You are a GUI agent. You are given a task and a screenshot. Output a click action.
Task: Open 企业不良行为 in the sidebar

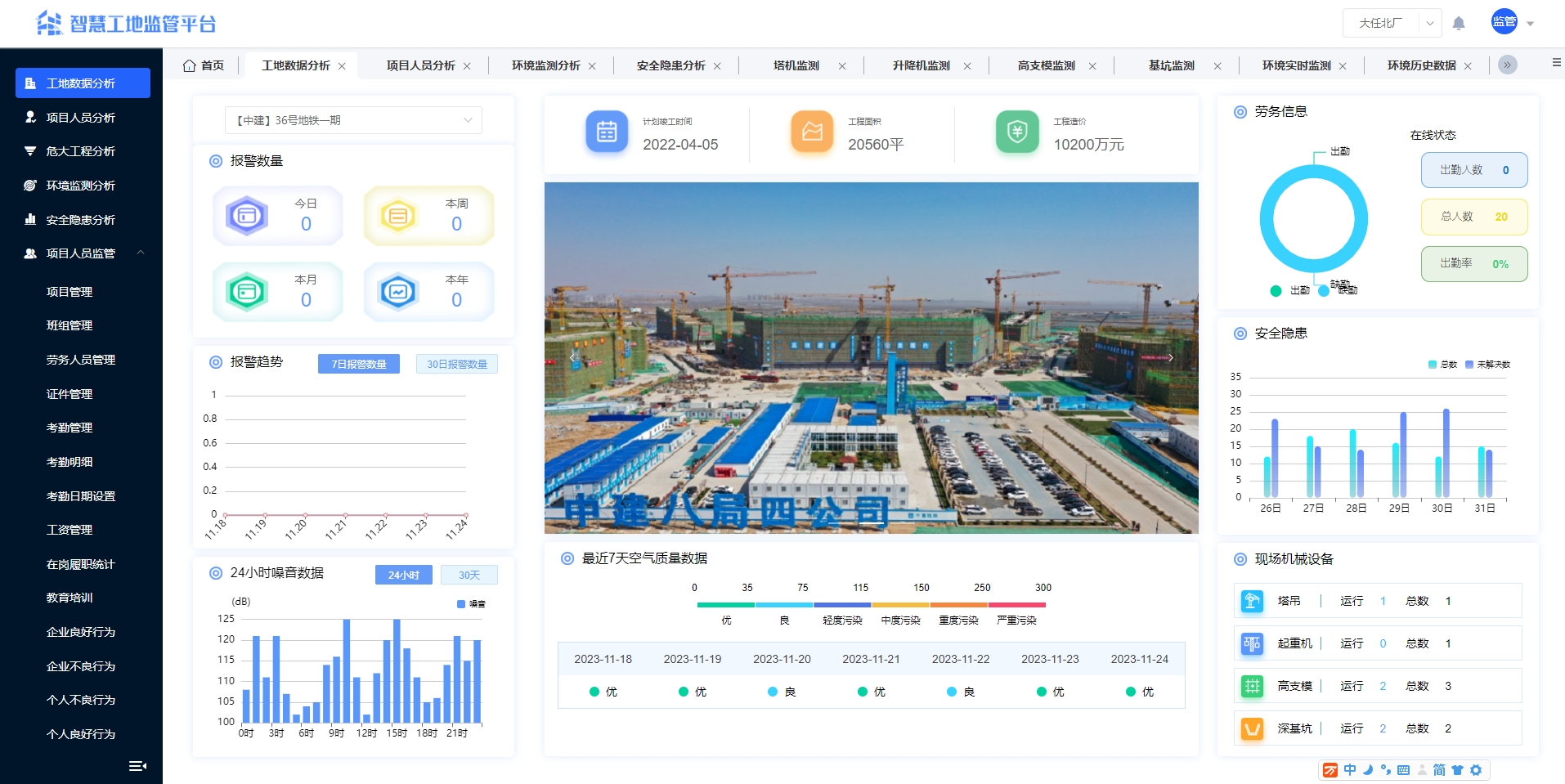click(82, 666)
